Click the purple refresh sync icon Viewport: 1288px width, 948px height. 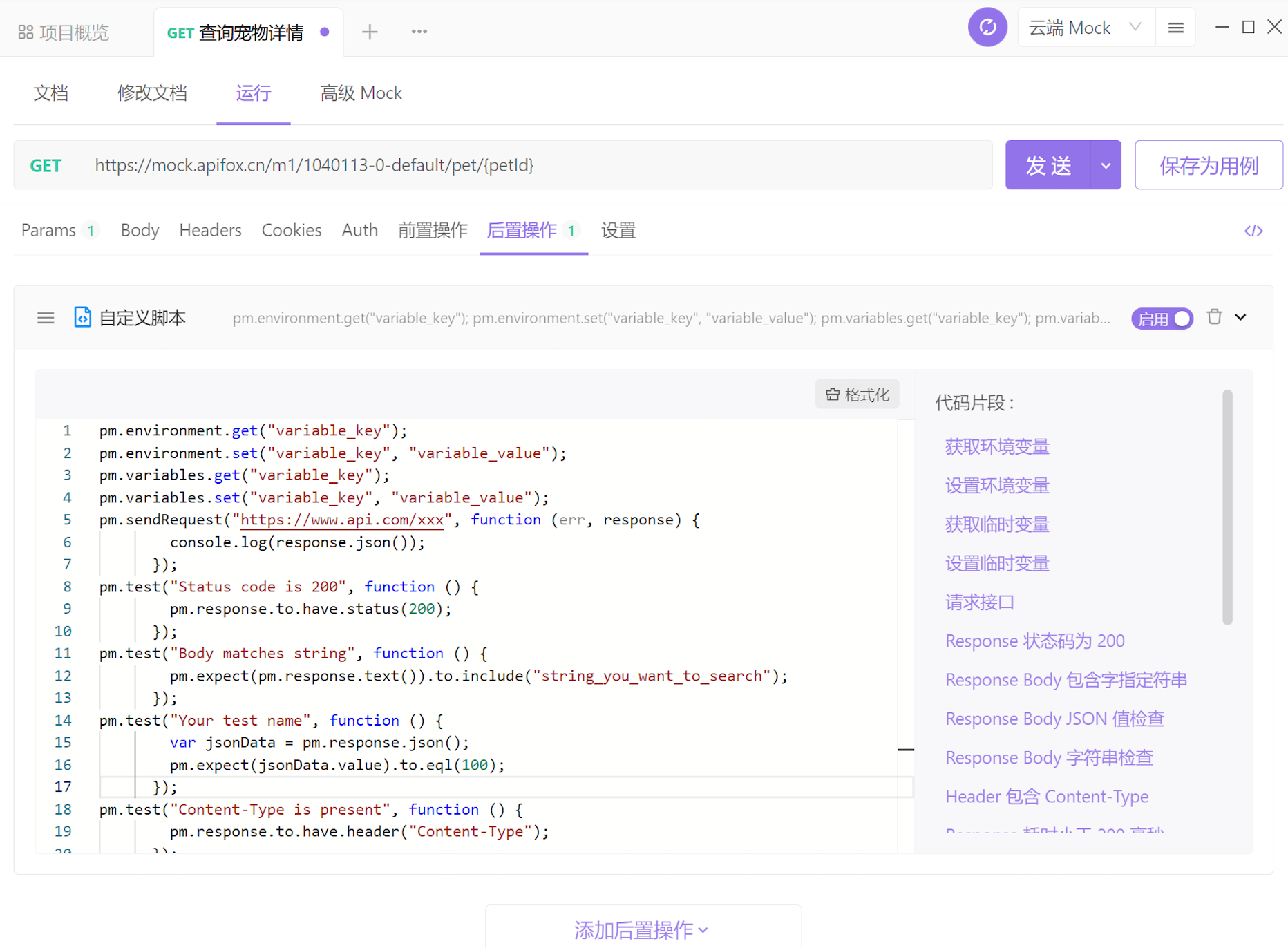(987, 28)
